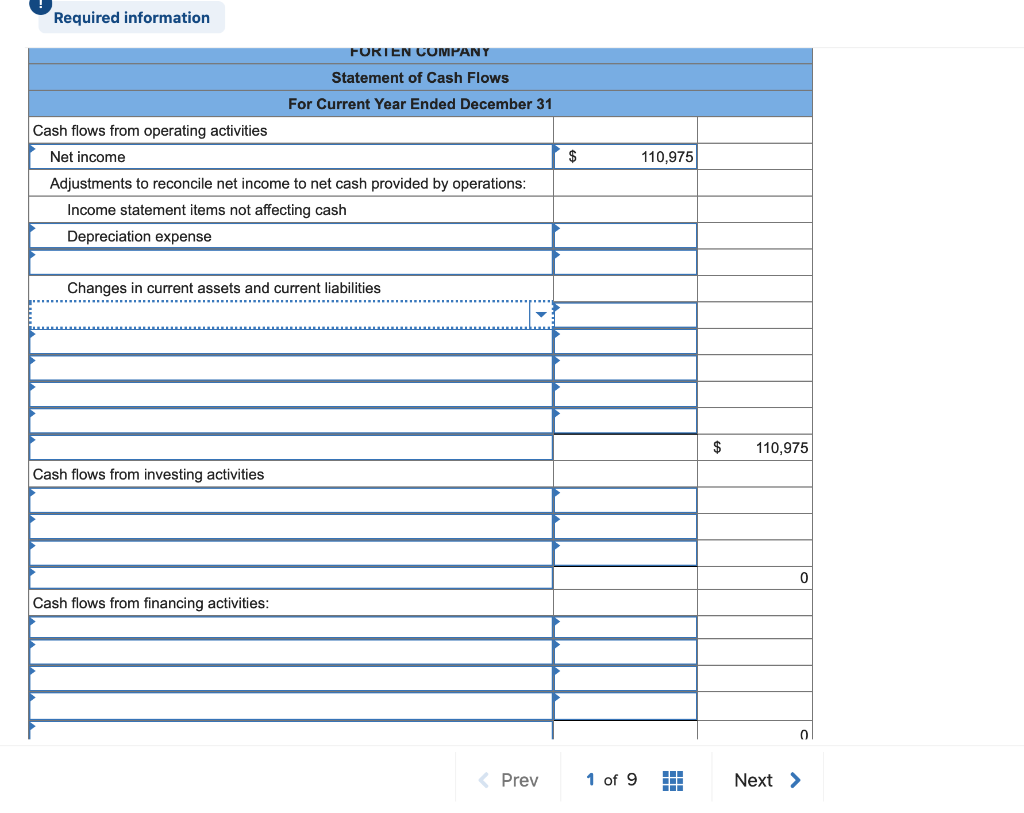Image resolution: width=1024 pixels, height=813 pixels.
Task: Click the amount field beside the dotted dropdown row
Action: tap(625, 315)
